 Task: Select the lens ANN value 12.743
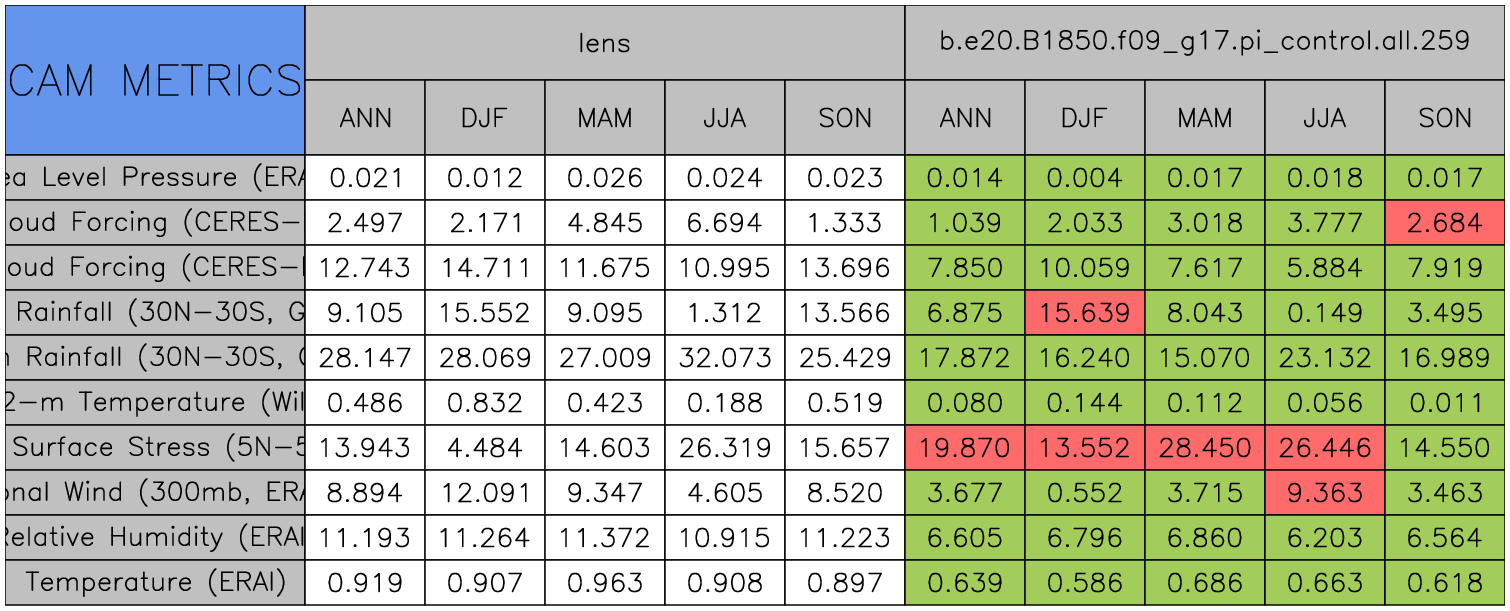365,268
